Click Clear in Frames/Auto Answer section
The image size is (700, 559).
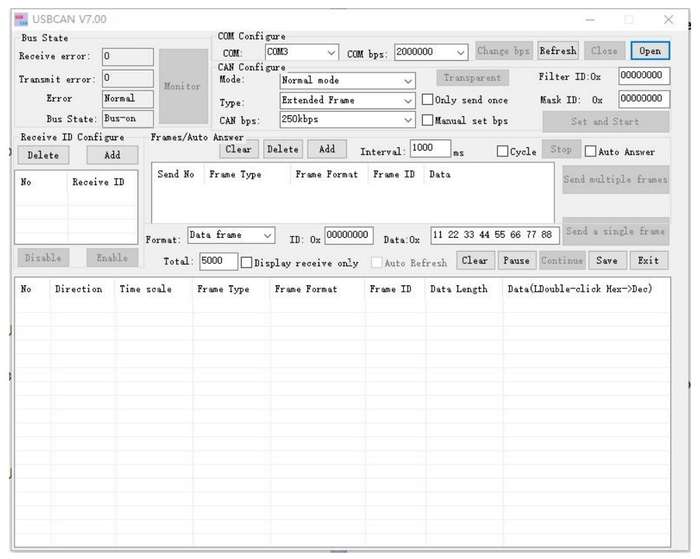click(x=238, y=149)
